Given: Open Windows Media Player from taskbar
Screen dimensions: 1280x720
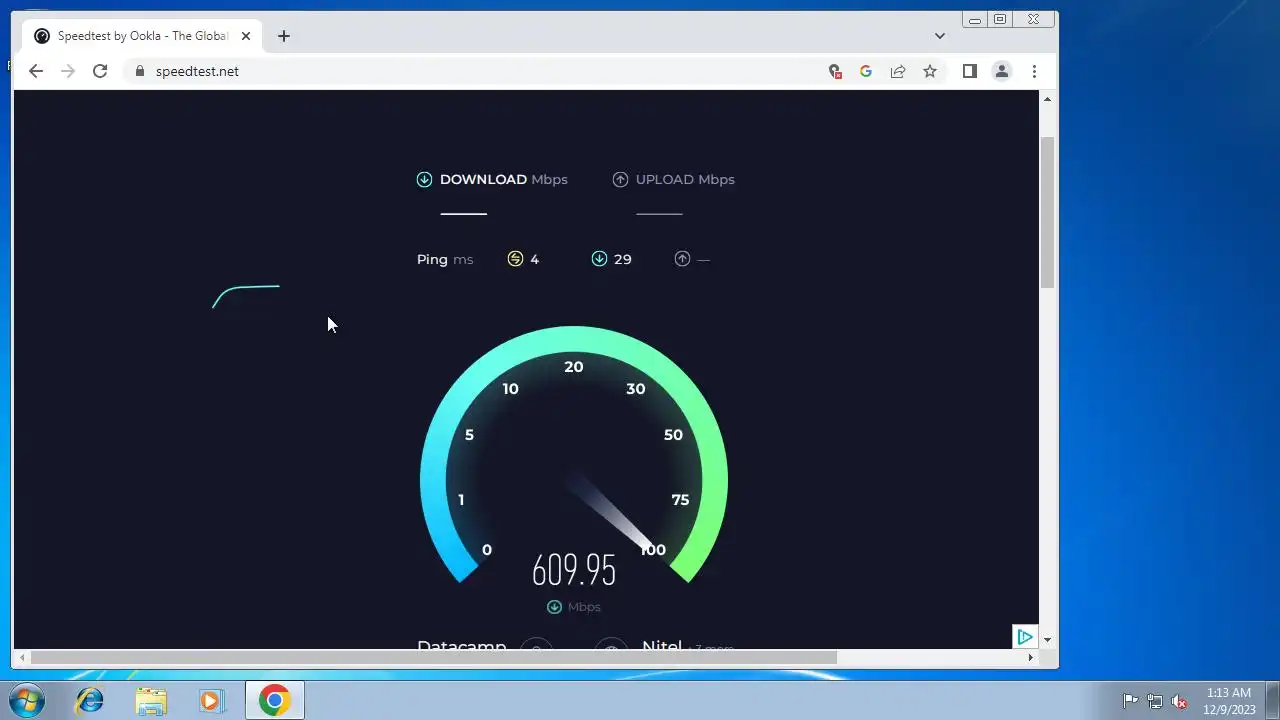Looking at the screenshot, I should [x=211, y=701].
